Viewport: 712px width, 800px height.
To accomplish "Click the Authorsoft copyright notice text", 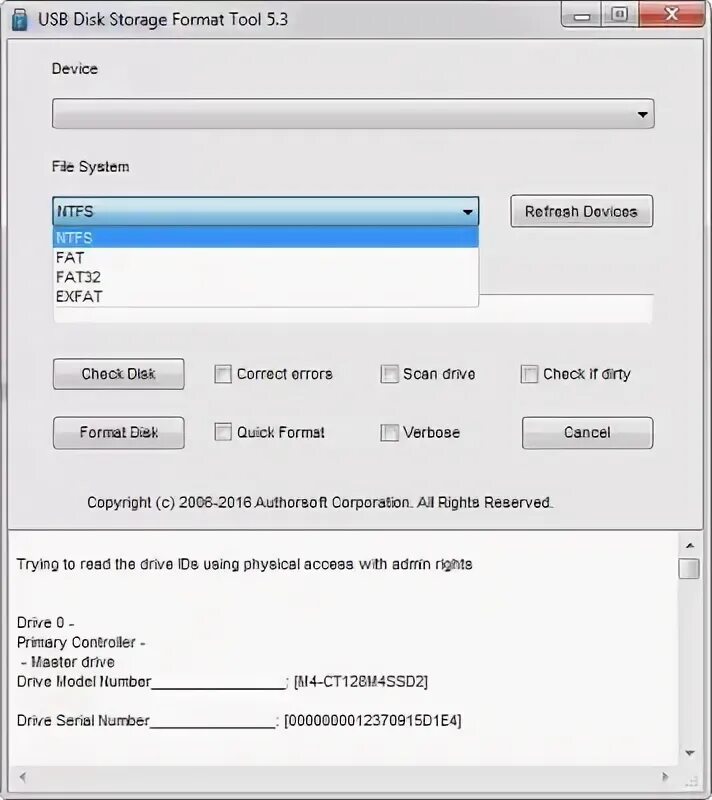I will tap(320, 503).
